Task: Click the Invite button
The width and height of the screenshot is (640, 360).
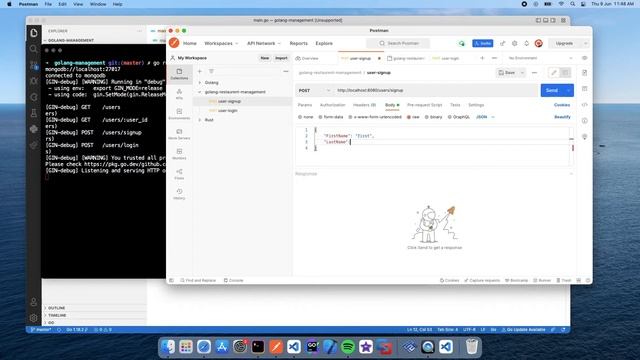Action: click(483, 43)
